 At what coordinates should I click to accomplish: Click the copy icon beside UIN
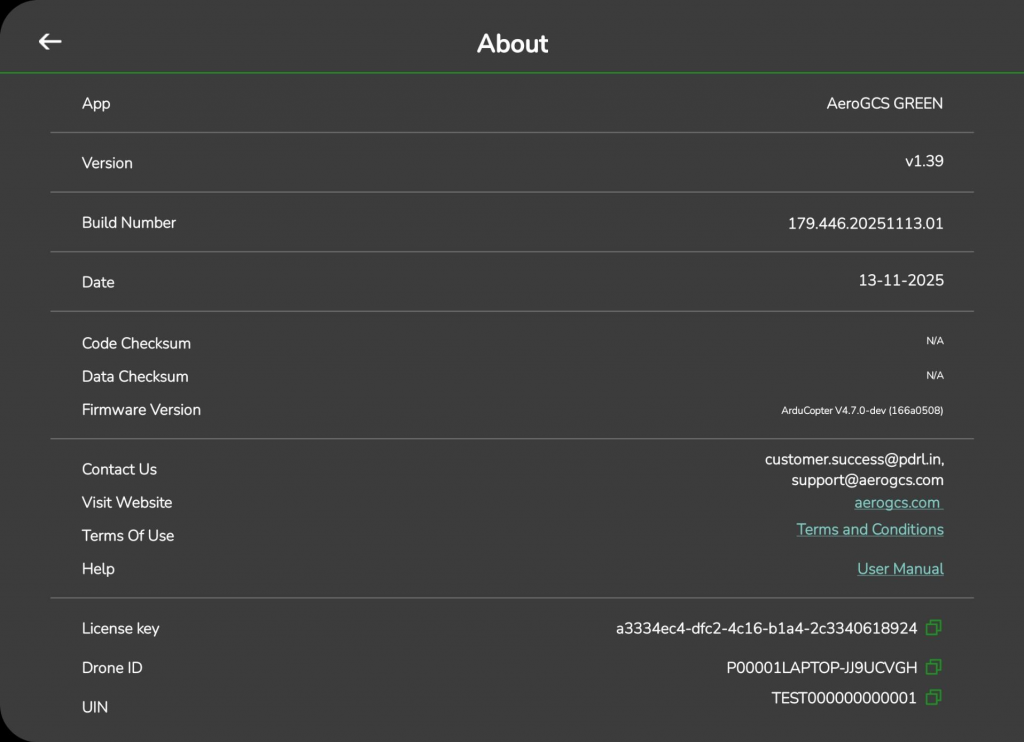tap(933, 698)
